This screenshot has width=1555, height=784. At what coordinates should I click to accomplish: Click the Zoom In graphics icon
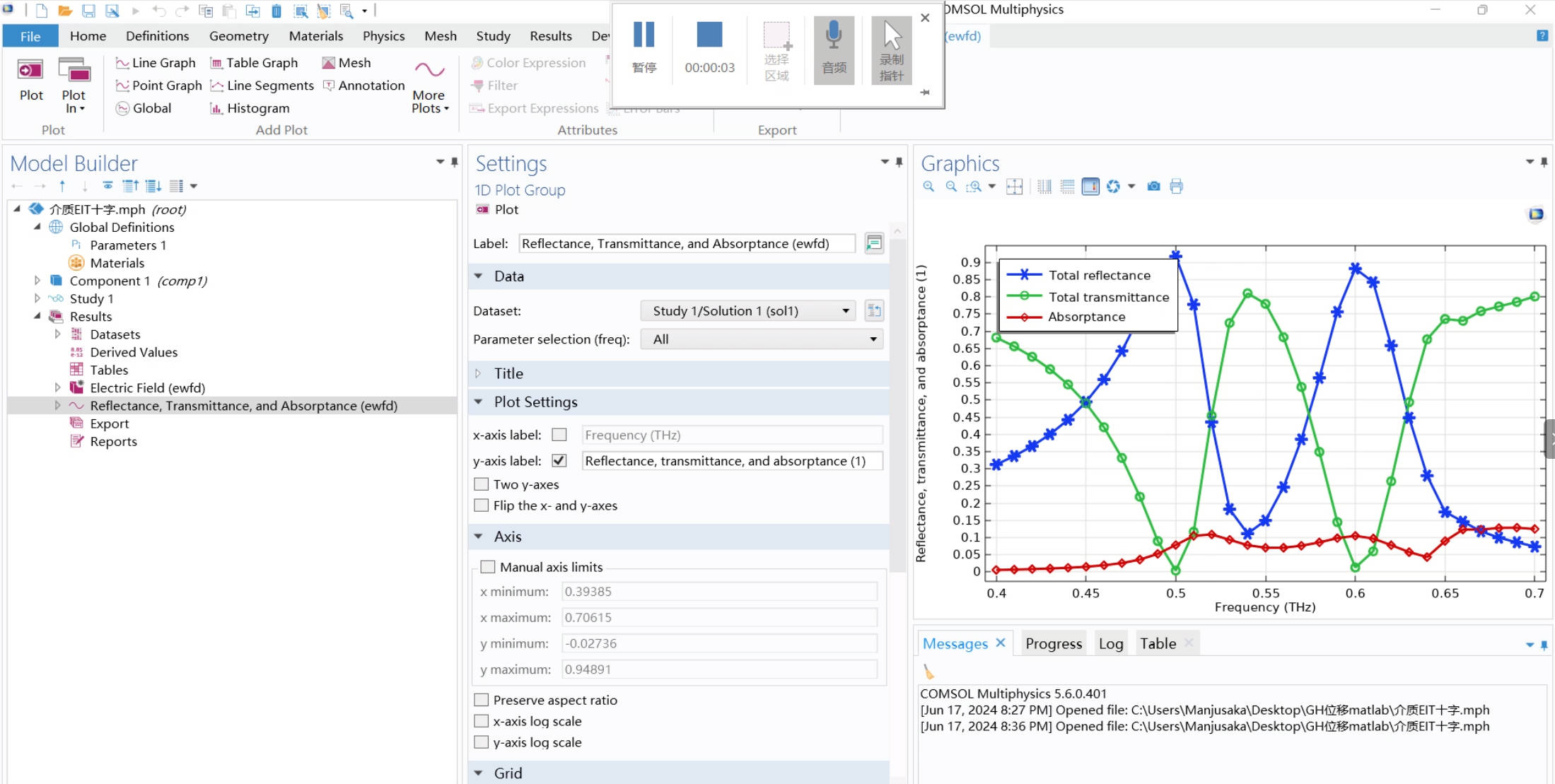pyautogui.click(x=928, y=187)
